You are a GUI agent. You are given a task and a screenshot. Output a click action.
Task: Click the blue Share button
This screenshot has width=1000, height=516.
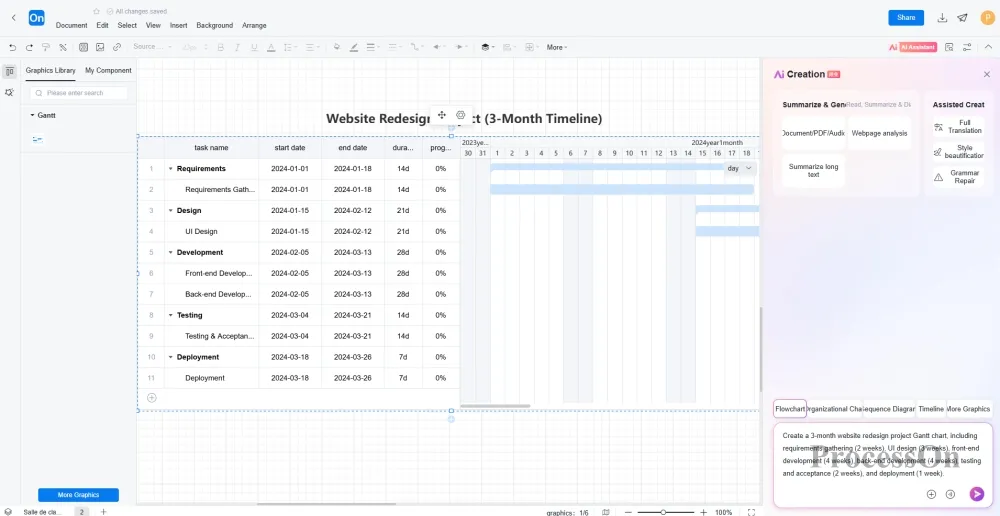(x=906, y=18)
